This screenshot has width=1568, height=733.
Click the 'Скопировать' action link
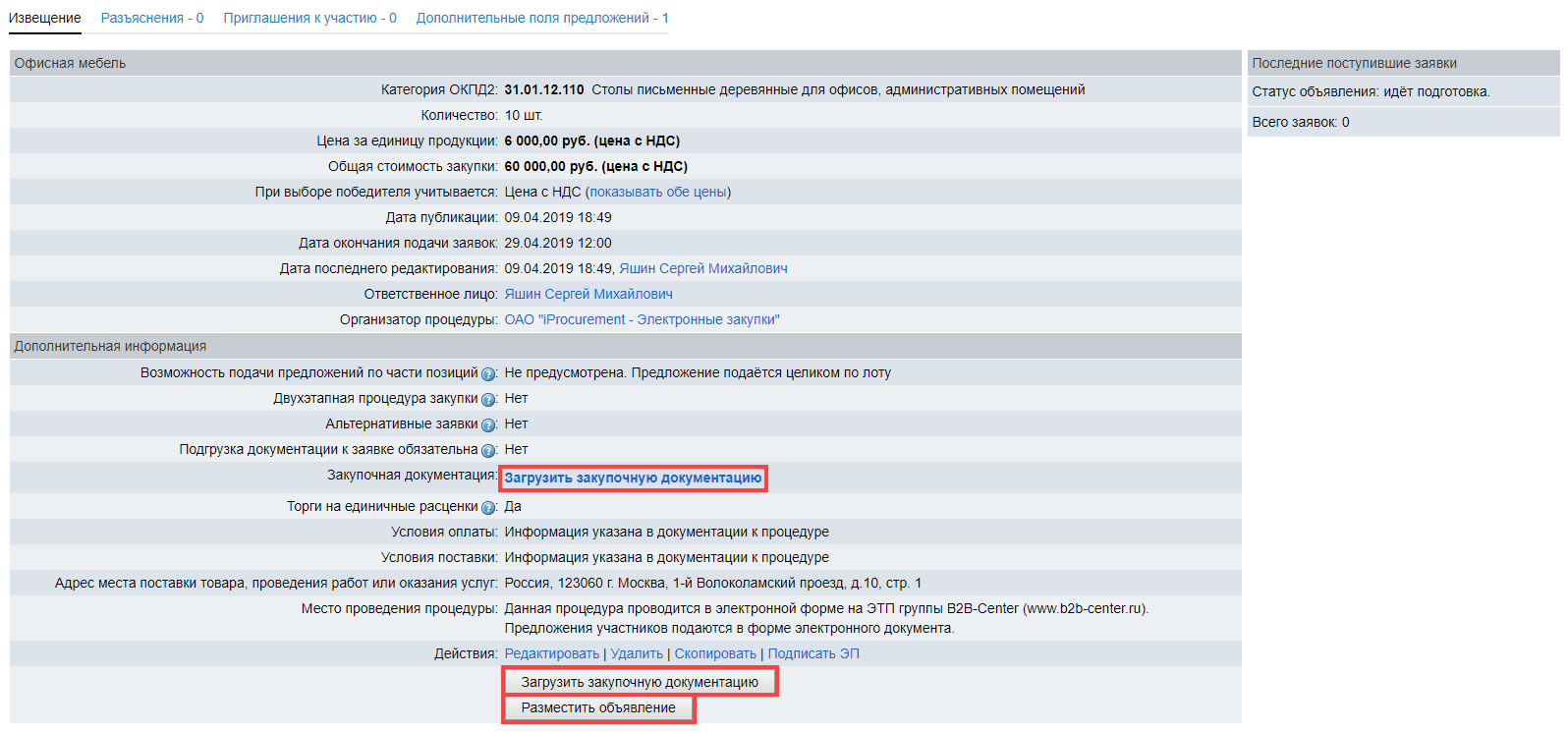(715, 653)
